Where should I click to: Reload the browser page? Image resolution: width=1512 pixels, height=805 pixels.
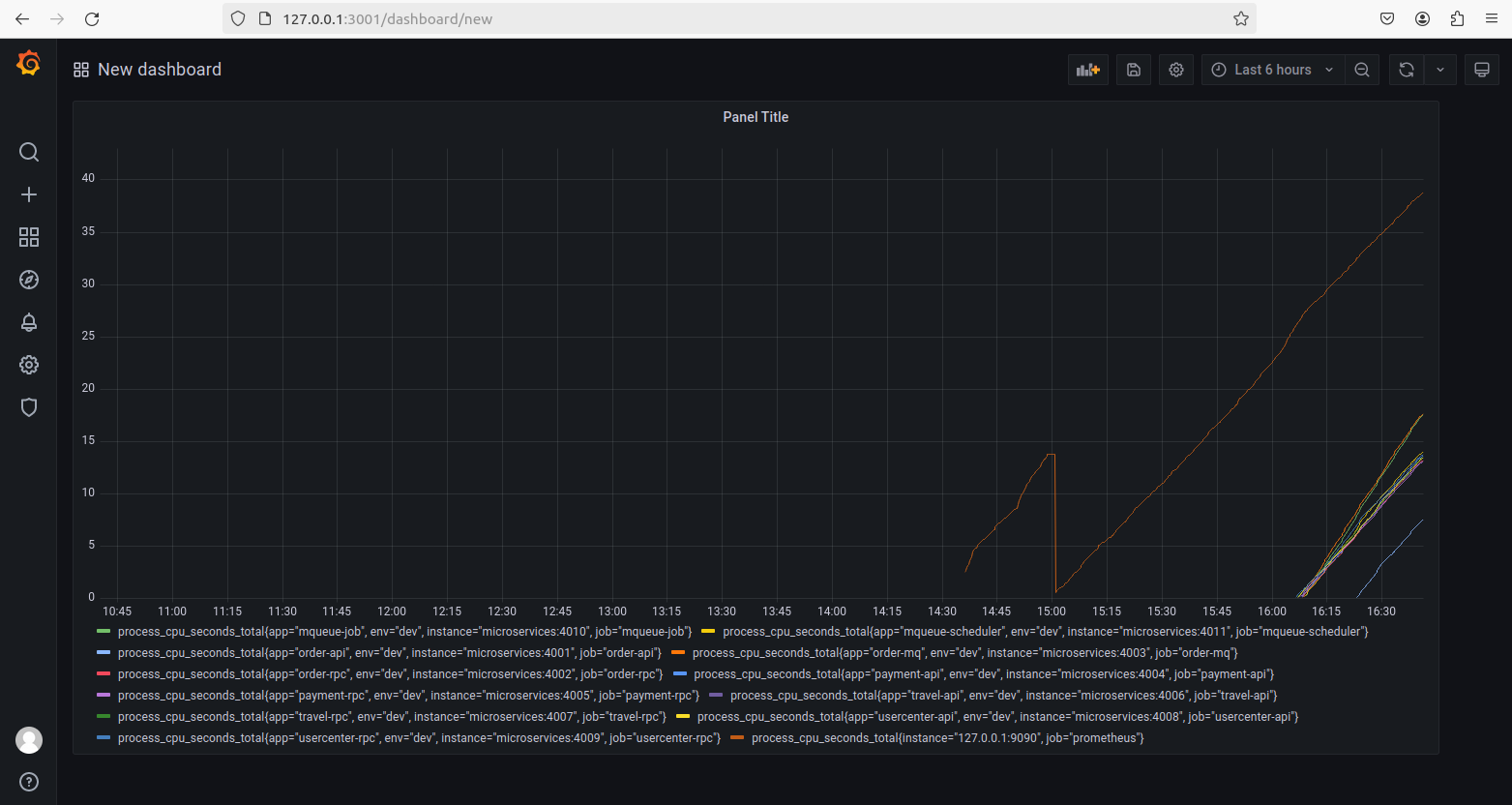tap(92, 18)
